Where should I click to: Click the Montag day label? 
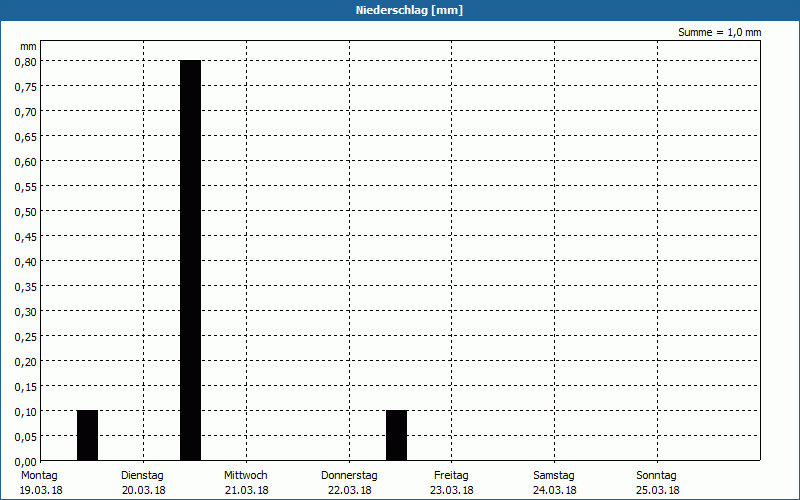click(39, 475)
